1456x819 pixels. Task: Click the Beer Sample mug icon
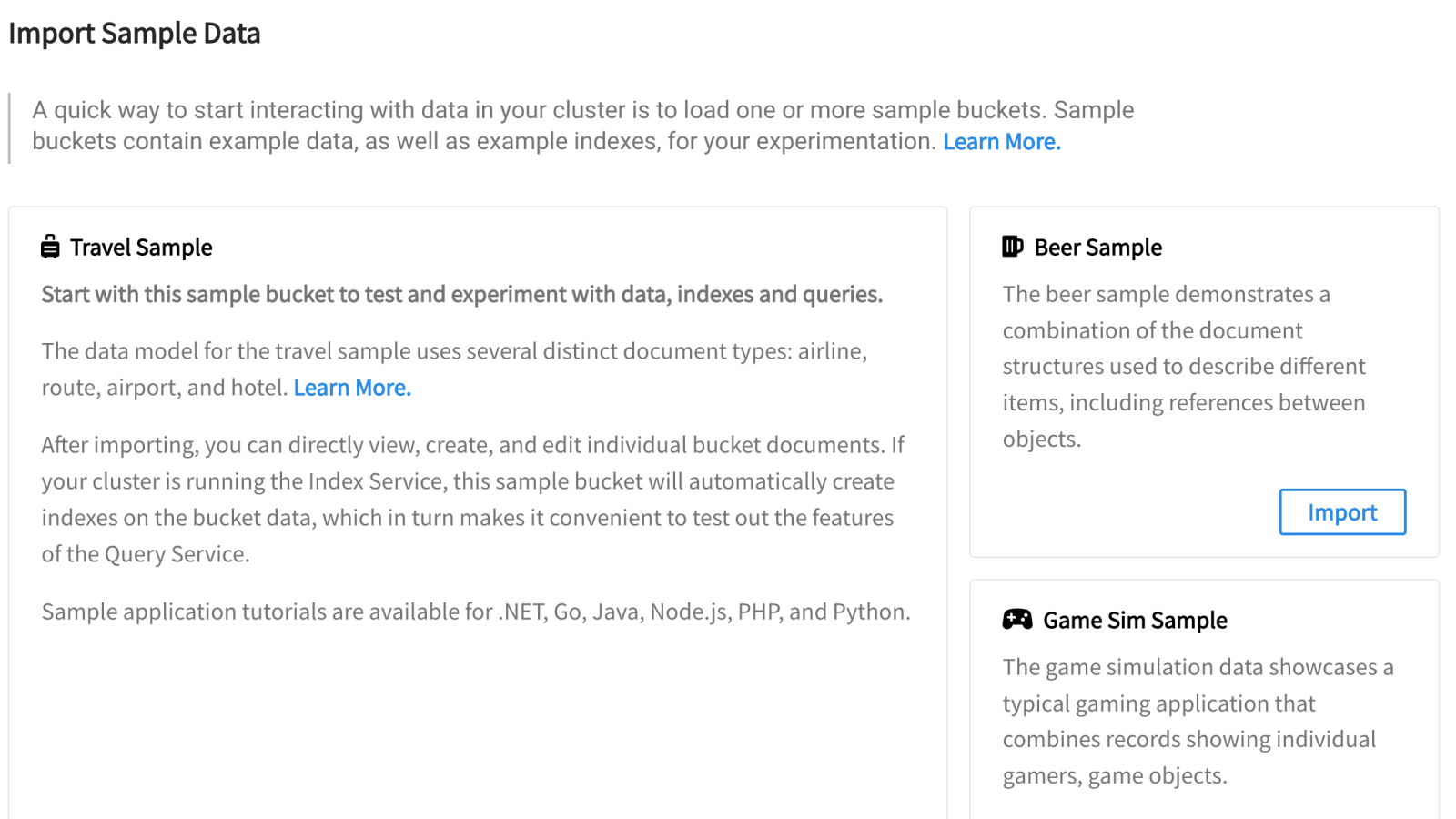click(1012, 247)
